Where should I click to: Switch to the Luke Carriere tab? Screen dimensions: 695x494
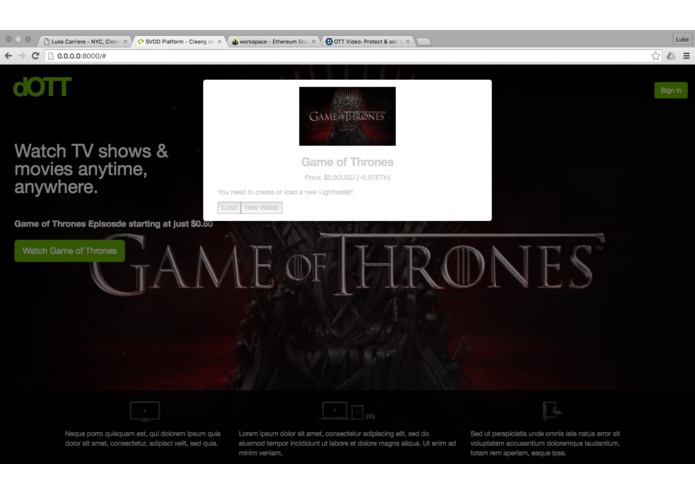(85, 42)
